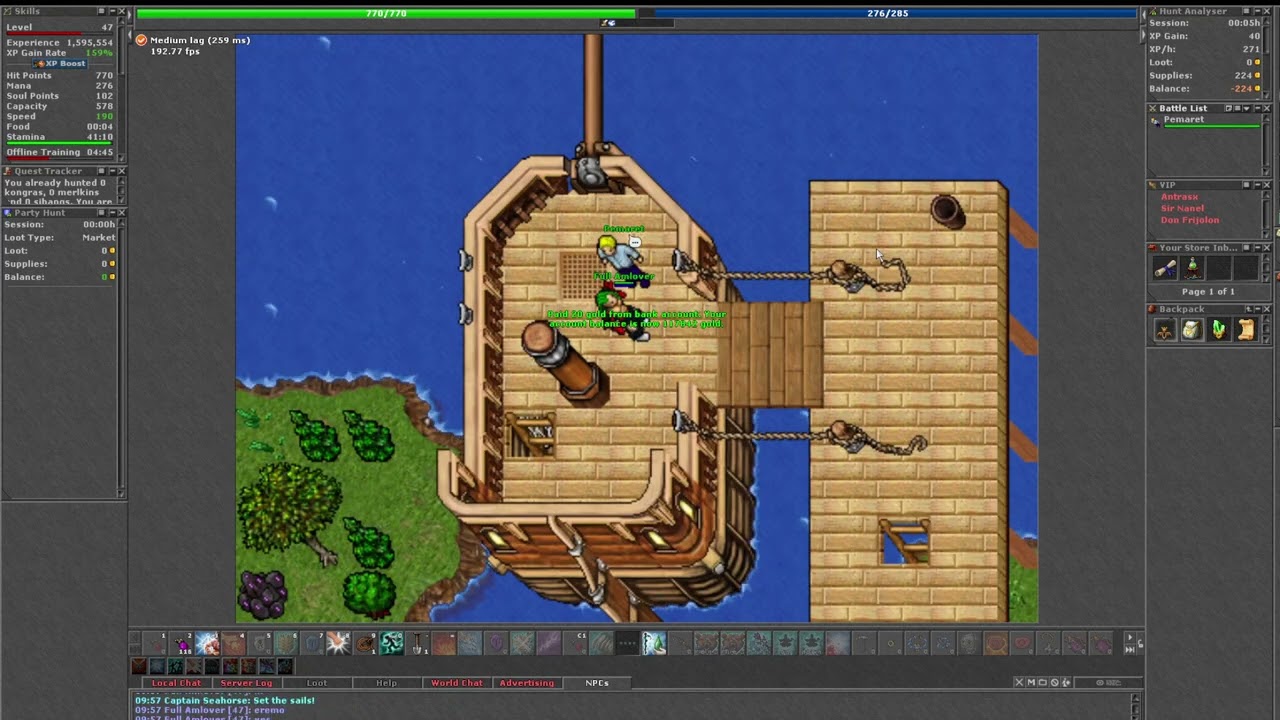Click the green Stamina bar in Skills
This screenshot has height=720, width=1280.
coord(60,144)
